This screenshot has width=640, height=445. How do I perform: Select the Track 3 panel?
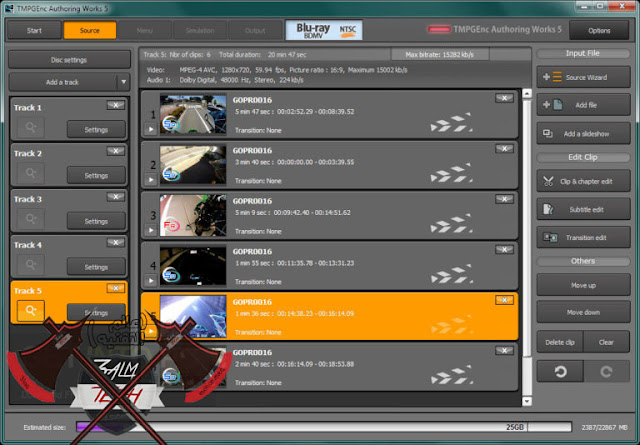pyautogui.click(x=69, y=211)
